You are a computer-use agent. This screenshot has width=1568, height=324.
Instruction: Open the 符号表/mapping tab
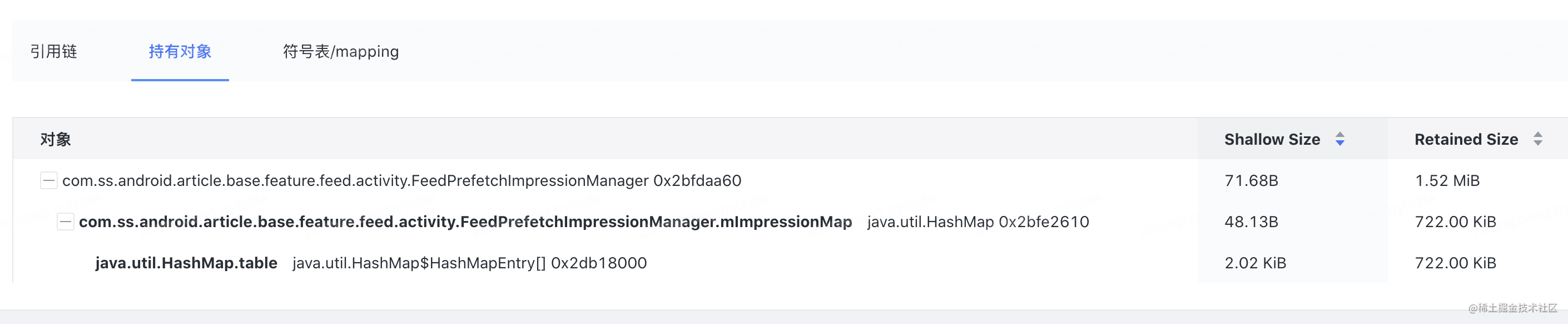(x=341, y=51)
